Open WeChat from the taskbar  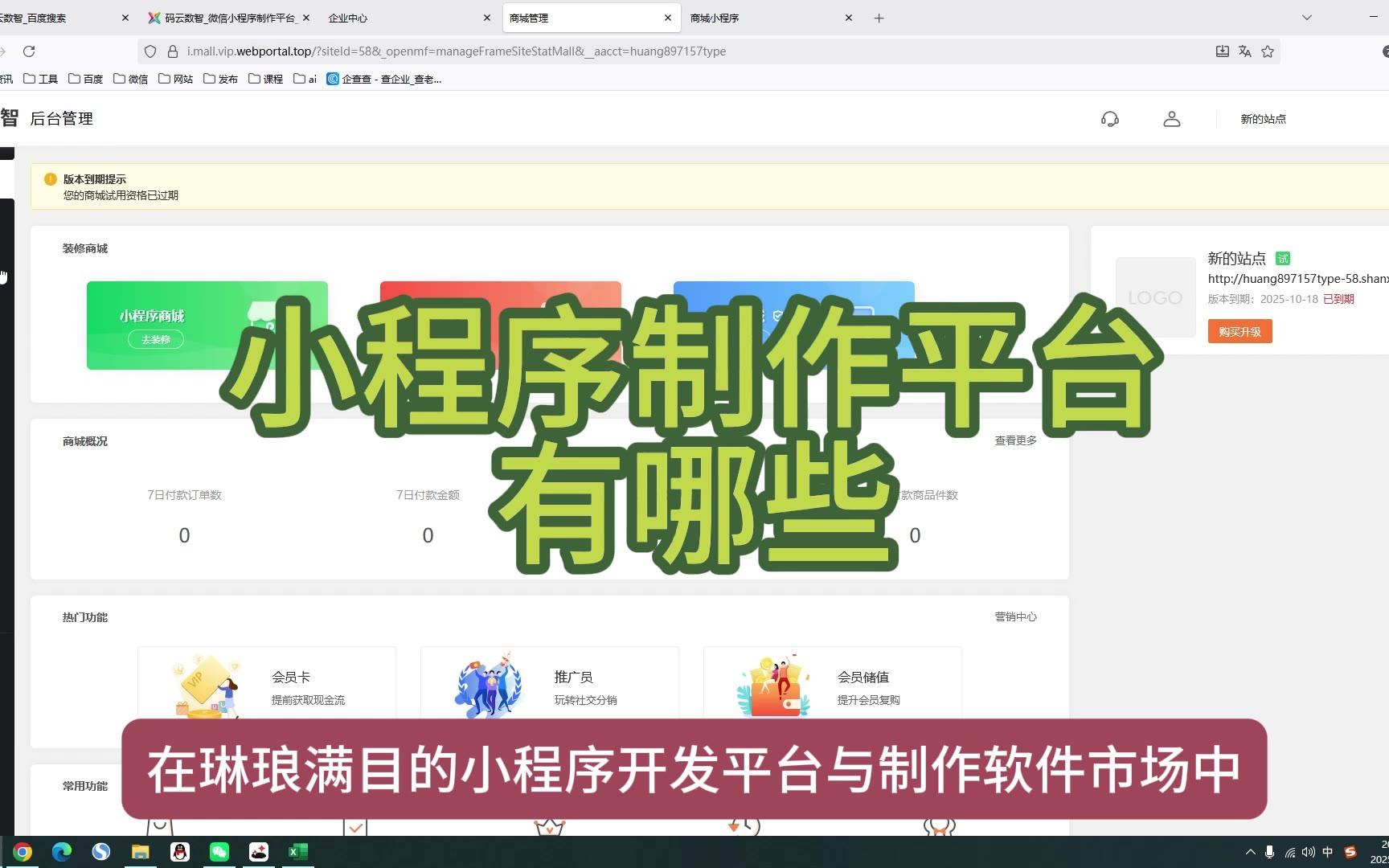[219, 852]
